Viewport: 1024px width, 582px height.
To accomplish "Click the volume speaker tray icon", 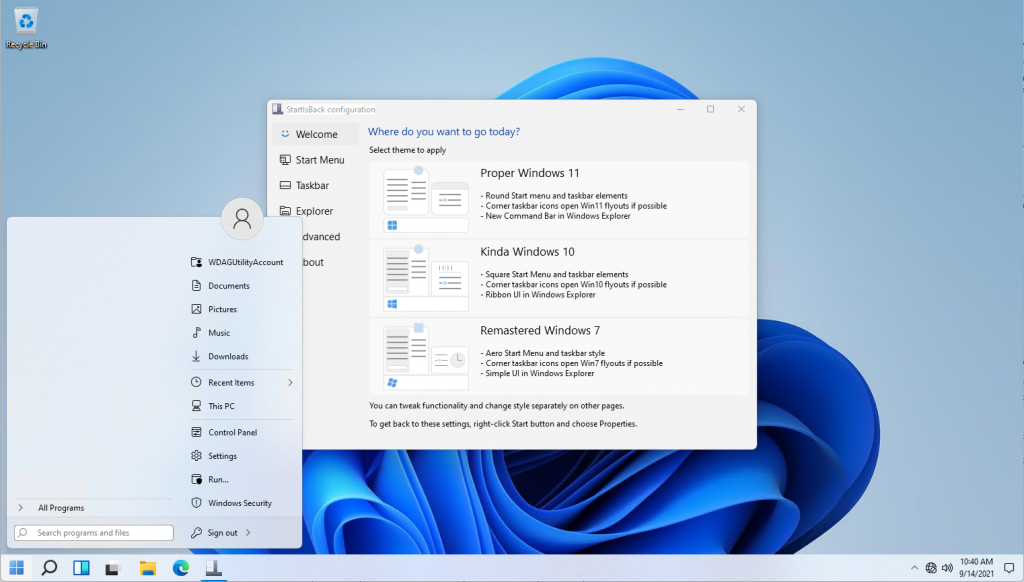I will [946, 568].
